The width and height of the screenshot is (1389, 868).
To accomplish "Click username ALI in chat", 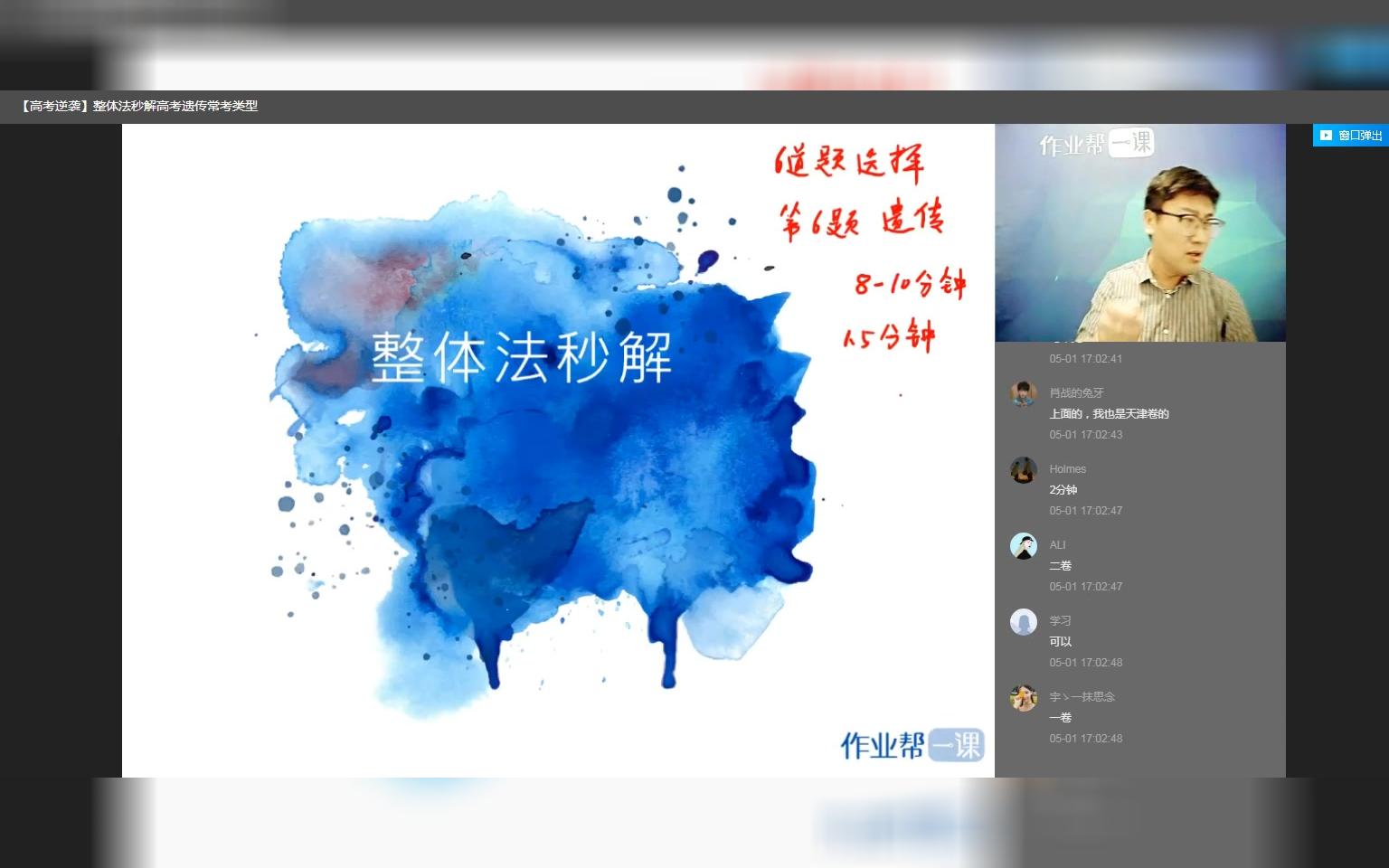I will pos(1057,545).
